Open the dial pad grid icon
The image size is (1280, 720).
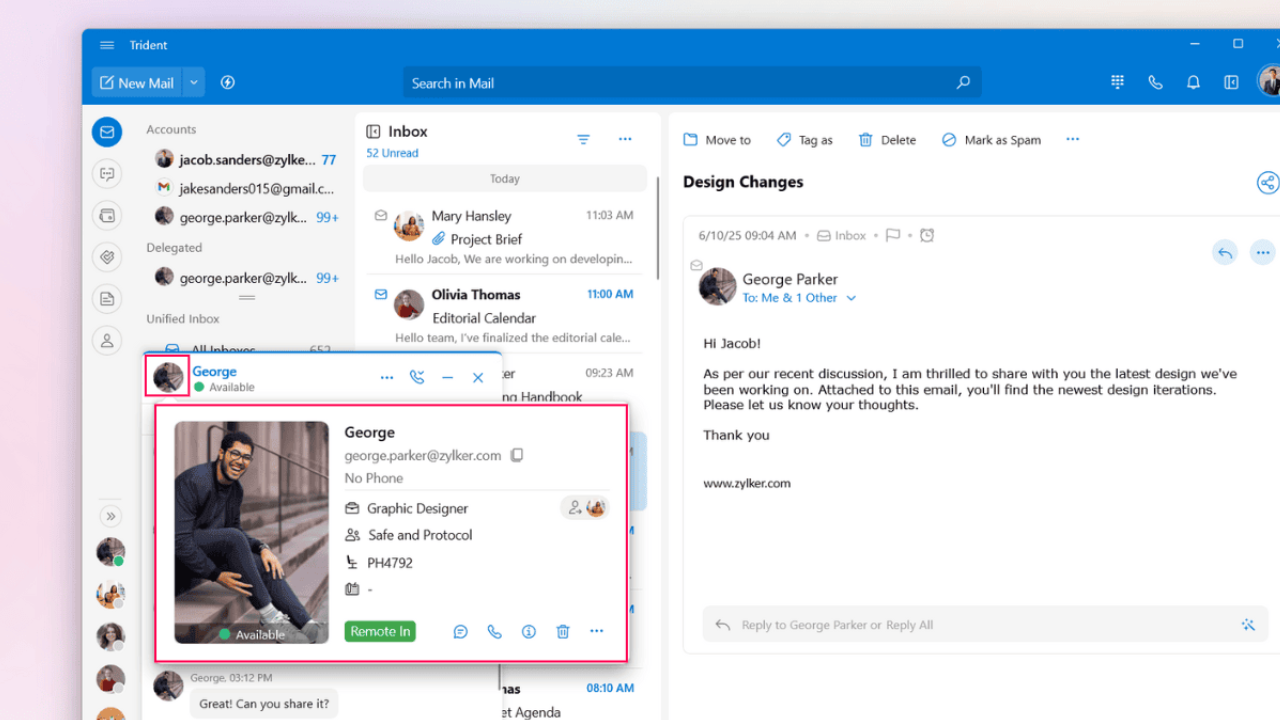tap(1118, 83)
